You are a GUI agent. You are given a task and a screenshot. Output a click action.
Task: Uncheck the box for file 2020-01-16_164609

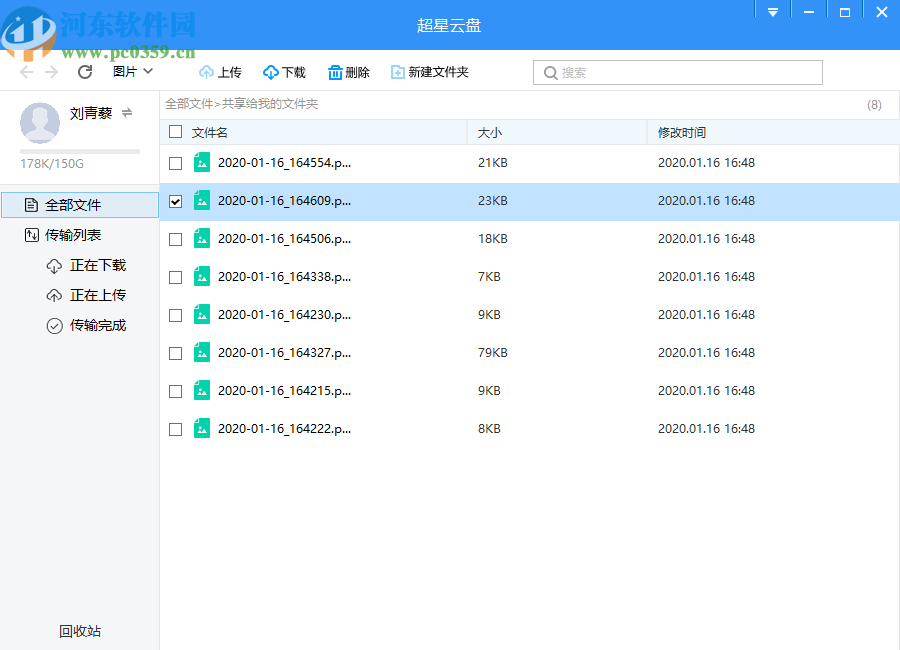(175, 201)
